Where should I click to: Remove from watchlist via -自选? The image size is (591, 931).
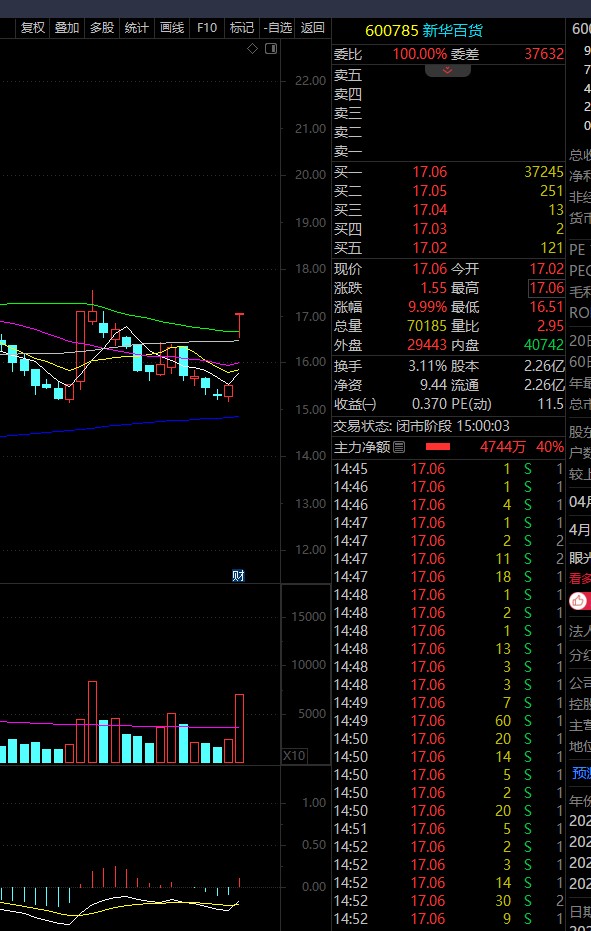278,27
